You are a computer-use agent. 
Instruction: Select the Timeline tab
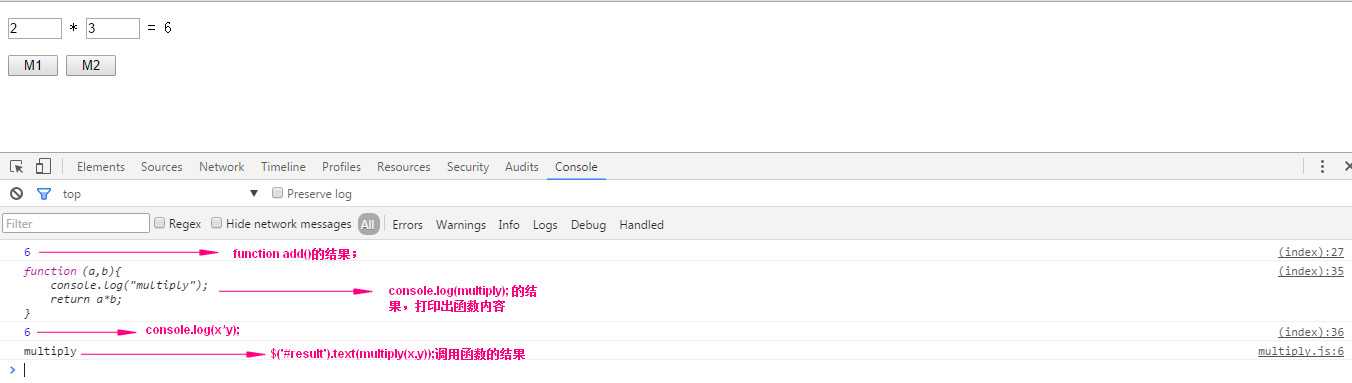[284, 167]
